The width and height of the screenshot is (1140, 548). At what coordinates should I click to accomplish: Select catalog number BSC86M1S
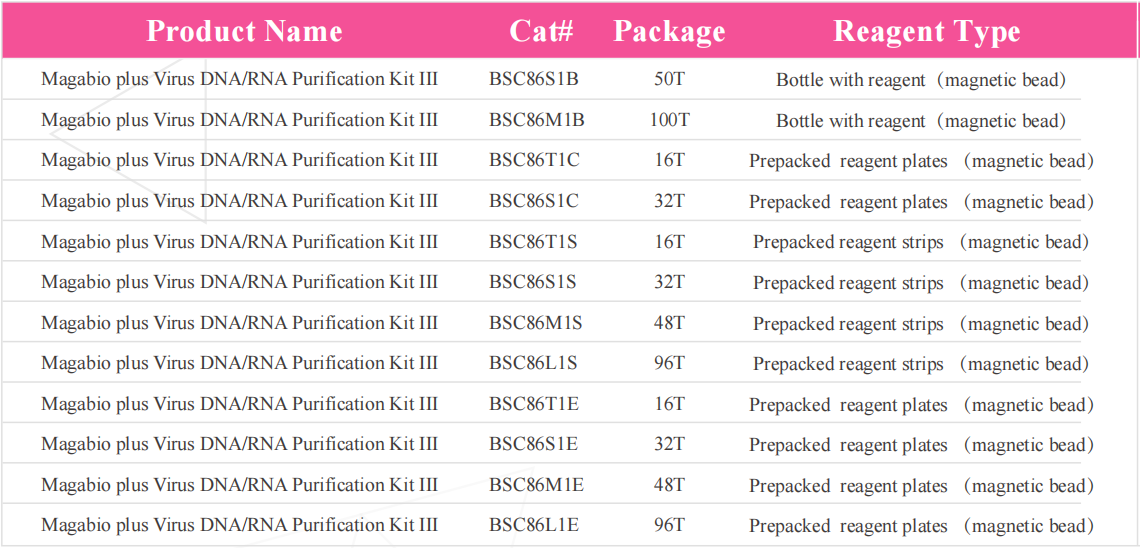(x=535, y=323)
